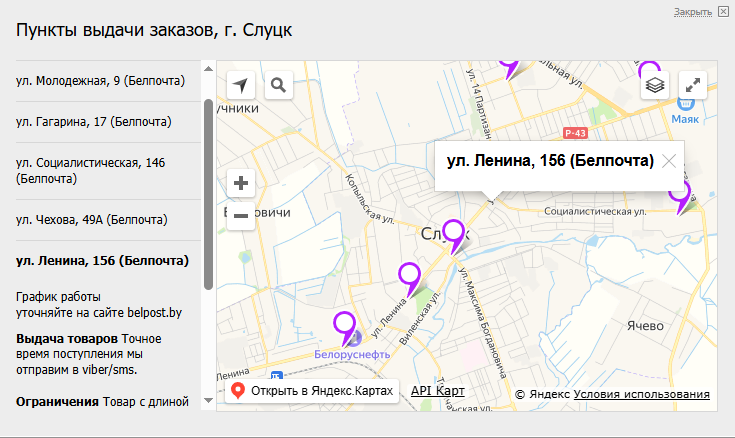The height and width of the screenshot is (438, 735).
Task: Close the dialog with X box icon
Action: coord(723,11)
